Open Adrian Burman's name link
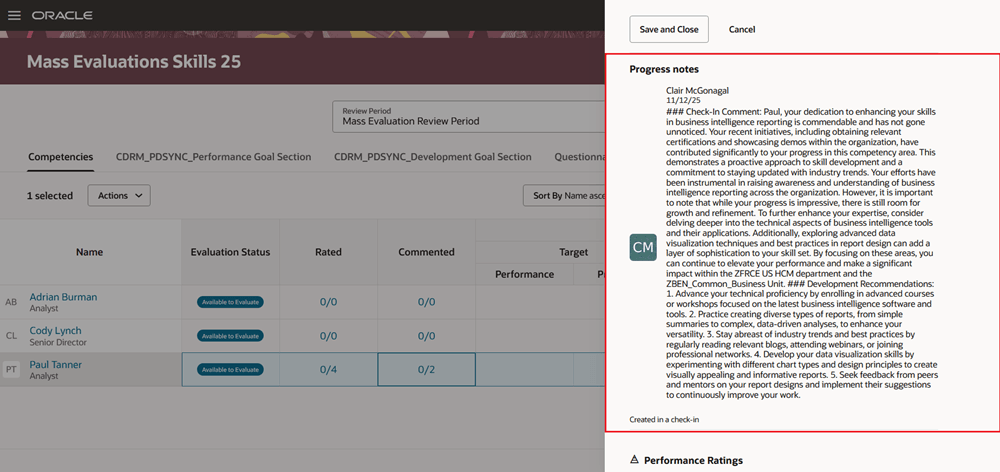Image resolution: width=1000 pixels, height=472 pixels. pos(63,297)
